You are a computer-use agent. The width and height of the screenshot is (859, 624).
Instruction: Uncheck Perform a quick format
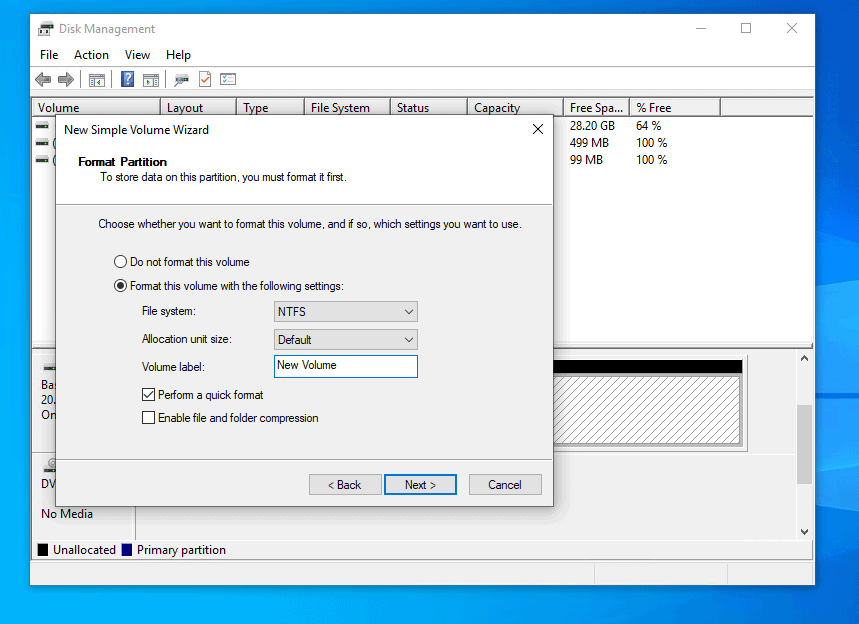tap(148, 394)
